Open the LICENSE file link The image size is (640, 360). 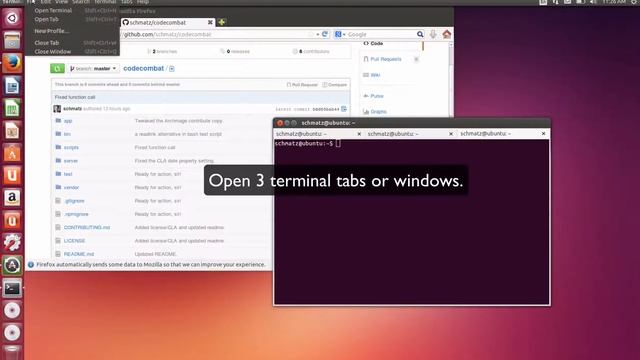coord(74,241)
